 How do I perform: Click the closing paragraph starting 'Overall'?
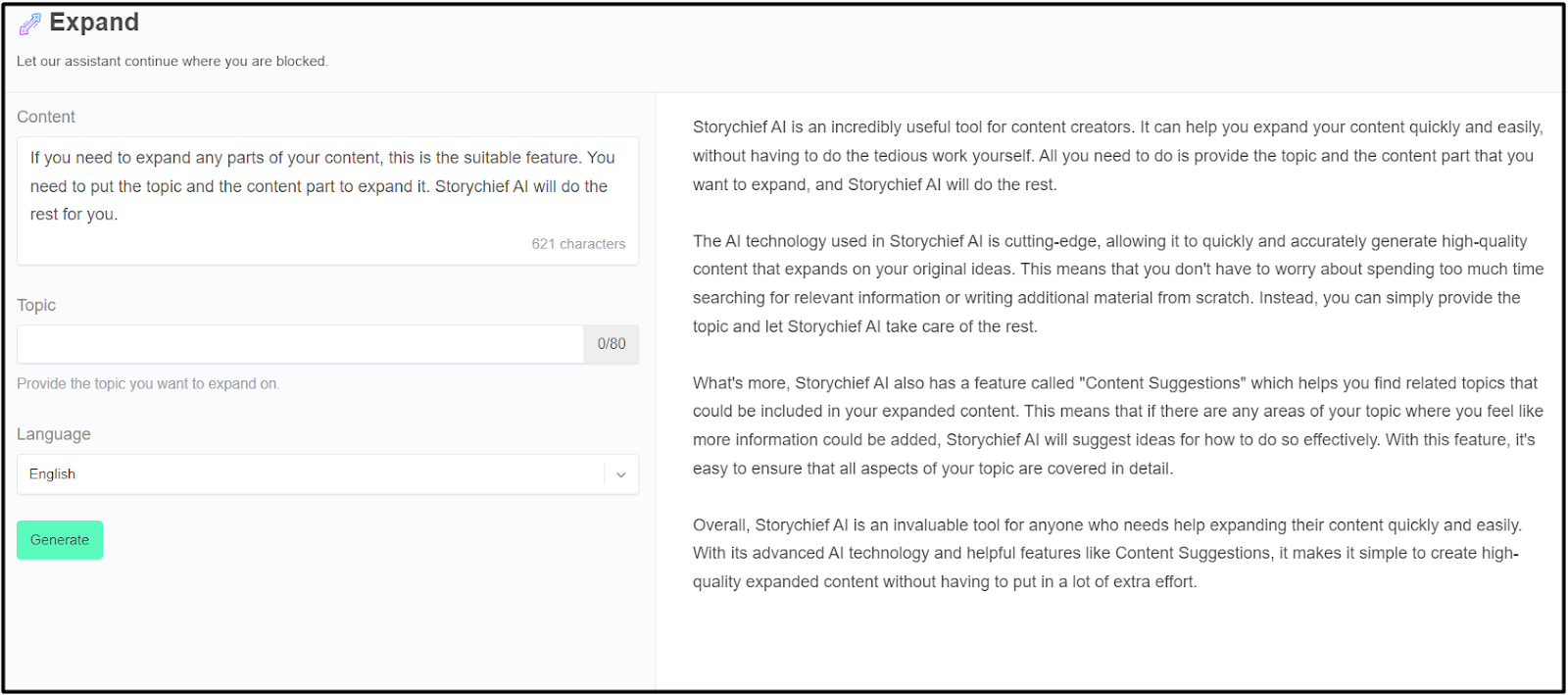(x=1105, y=553)
